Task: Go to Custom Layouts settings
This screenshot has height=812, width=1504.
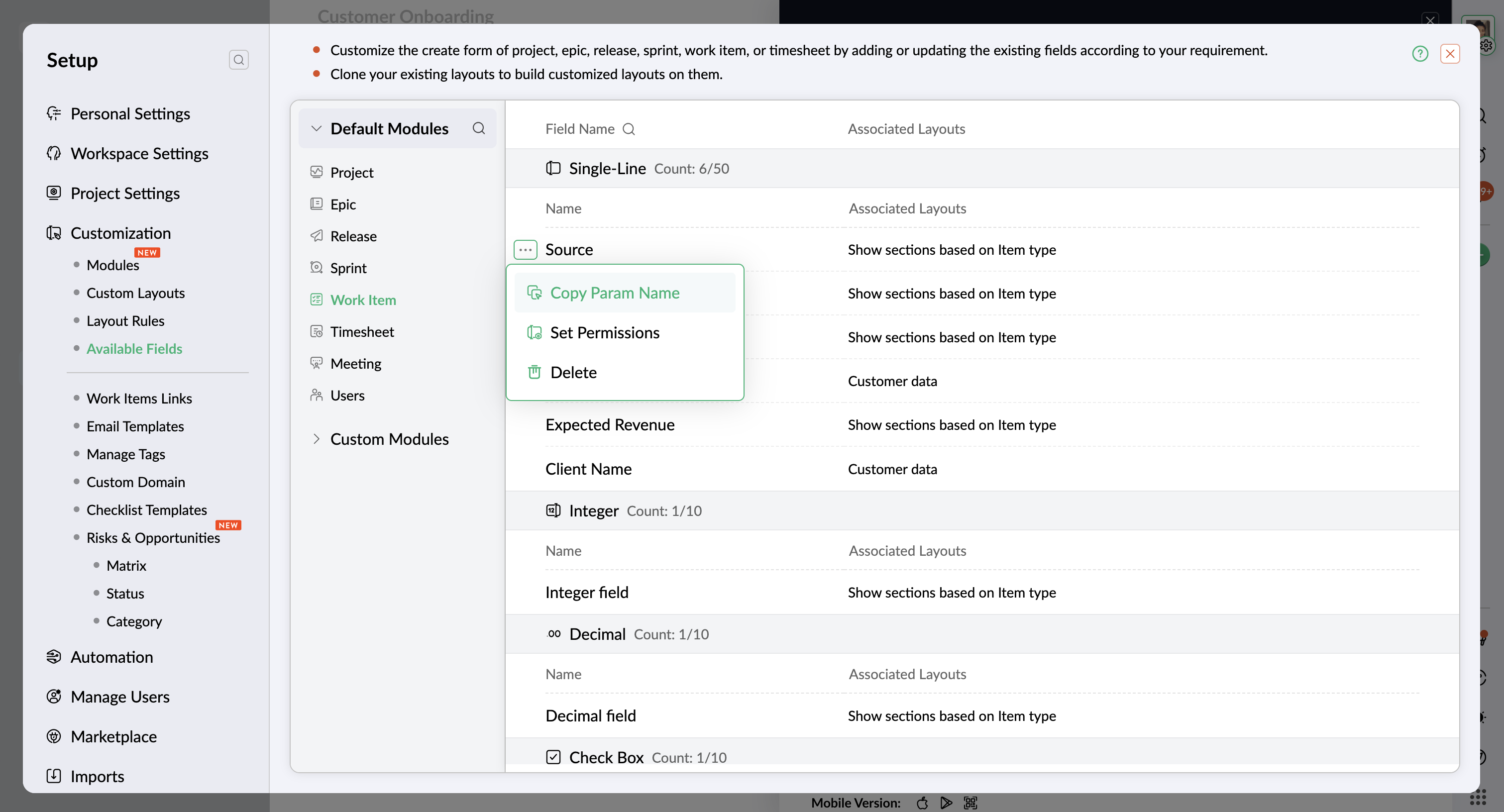Action: tap(135, 293)
